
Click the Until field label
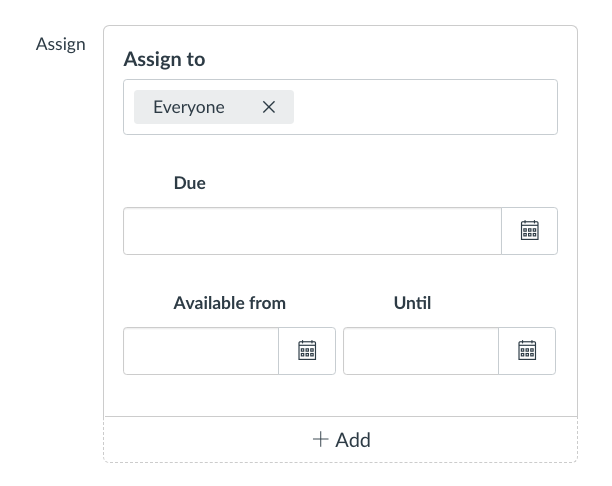(x=412, y=303)
